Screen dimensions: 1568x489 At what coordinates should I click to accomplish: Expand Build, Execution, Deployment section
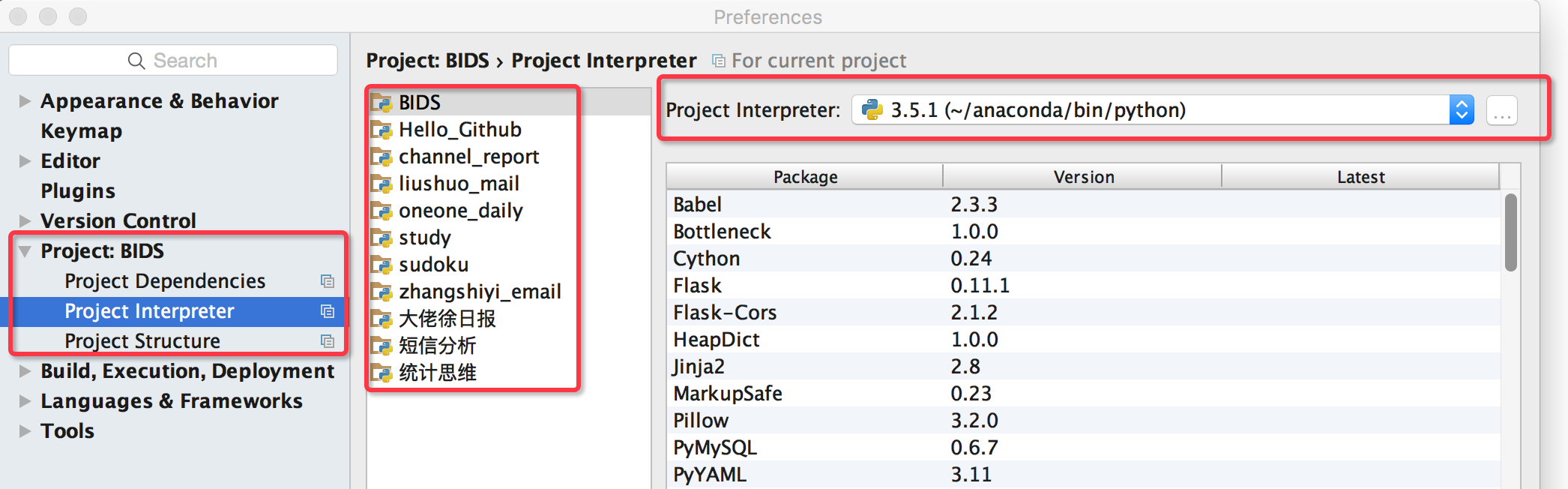[x=25, y=371]
